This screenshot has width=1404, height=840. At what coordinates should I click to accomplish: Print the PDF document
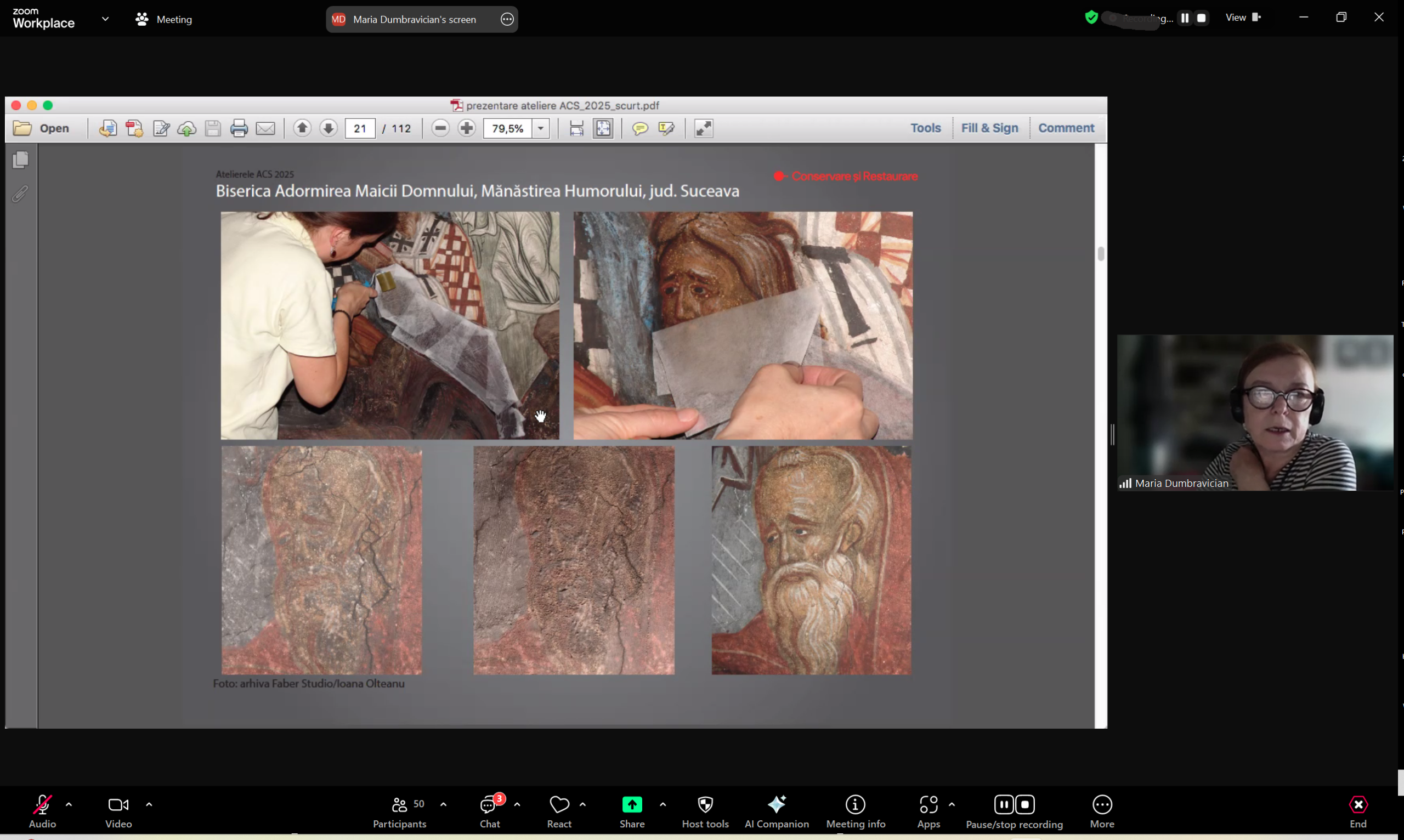click(239, 128)
